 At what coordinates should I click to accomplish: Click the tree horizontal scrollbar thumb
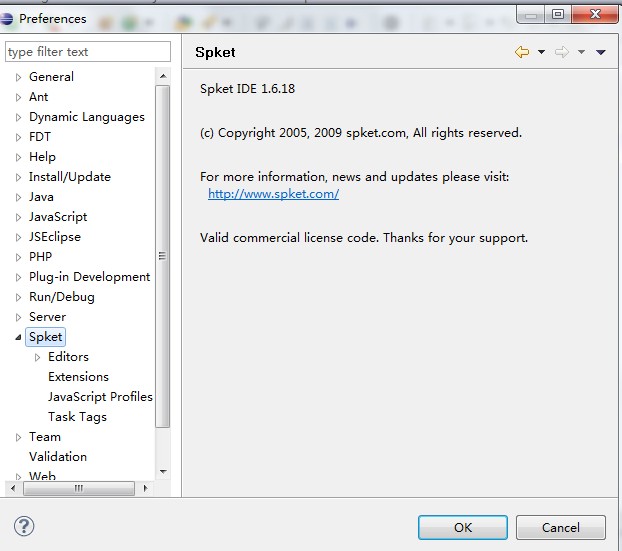click(x=79, y=488)
